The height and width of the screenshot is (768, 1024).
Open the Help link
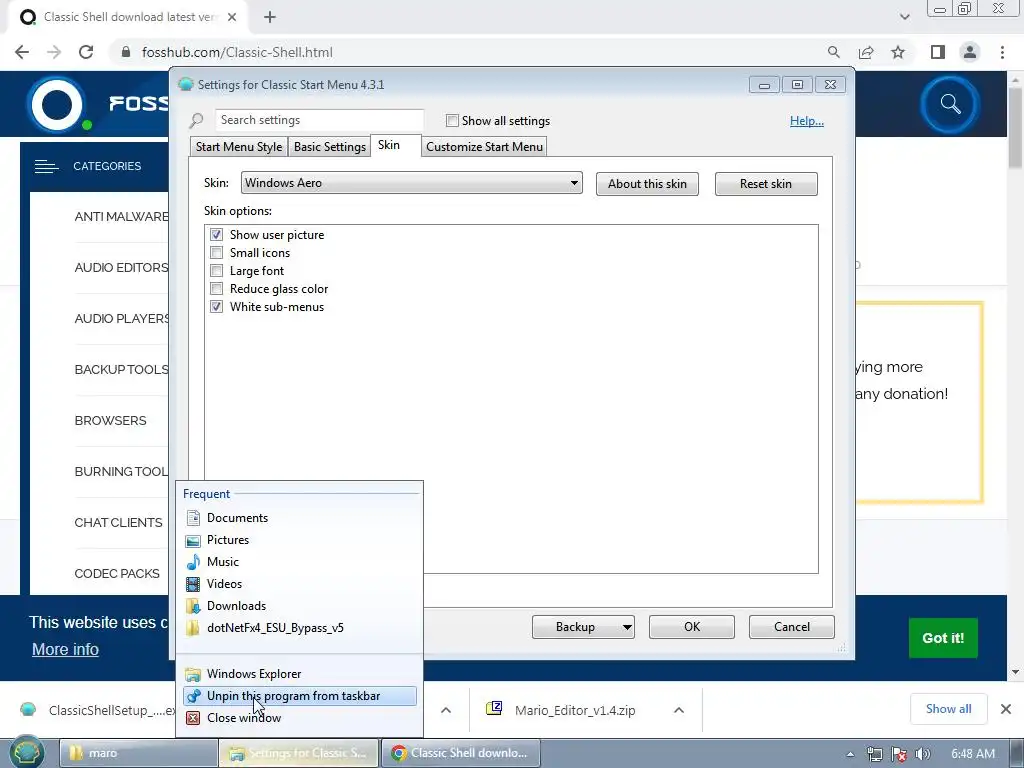pyautogui.click(x=807, y=121)
